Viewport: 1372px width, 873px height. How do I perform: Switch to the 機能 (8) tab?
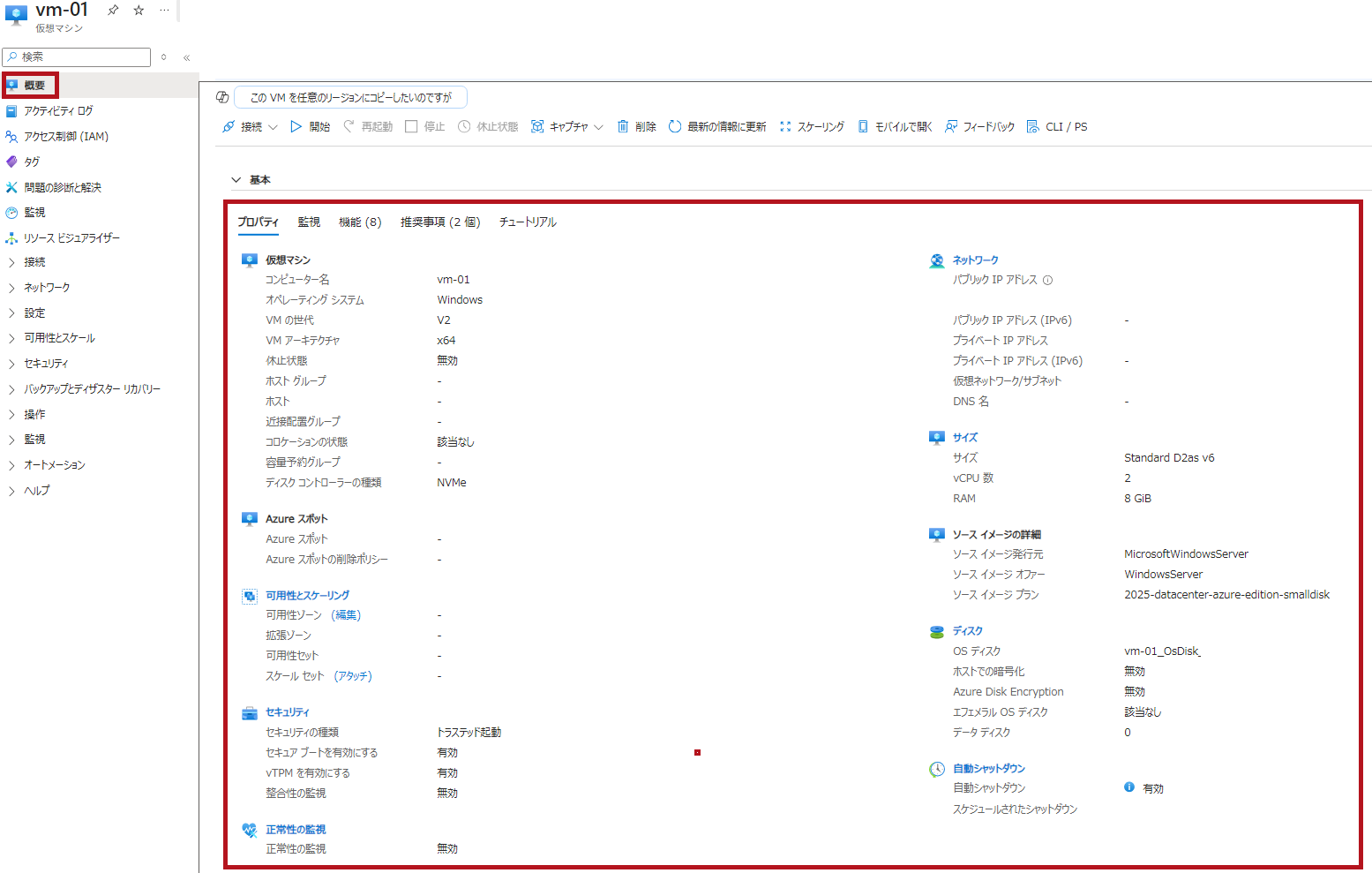tap(360, 222)
